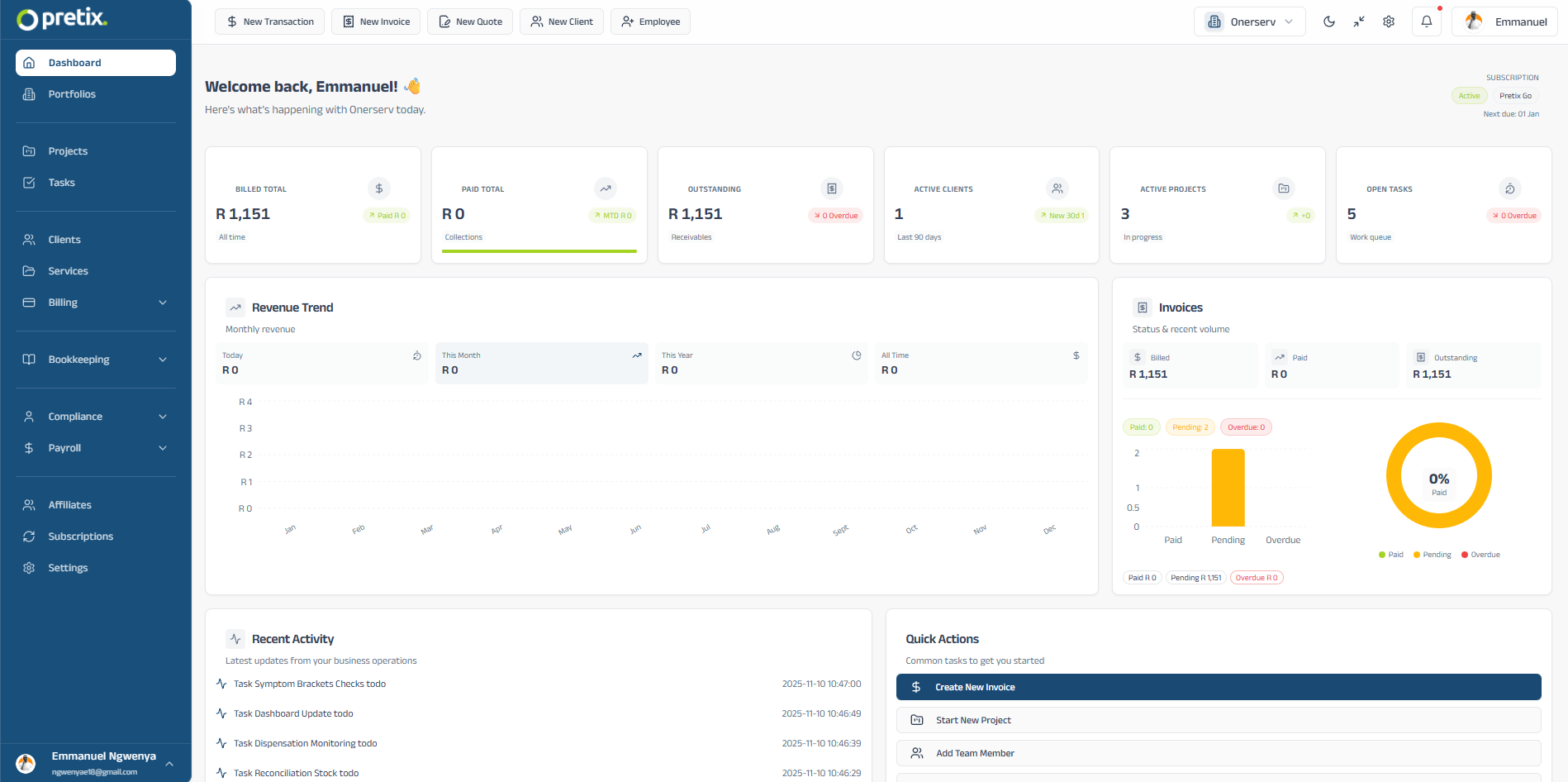
Task: Click the New Invoice button
Action: (x=375, y=21)
